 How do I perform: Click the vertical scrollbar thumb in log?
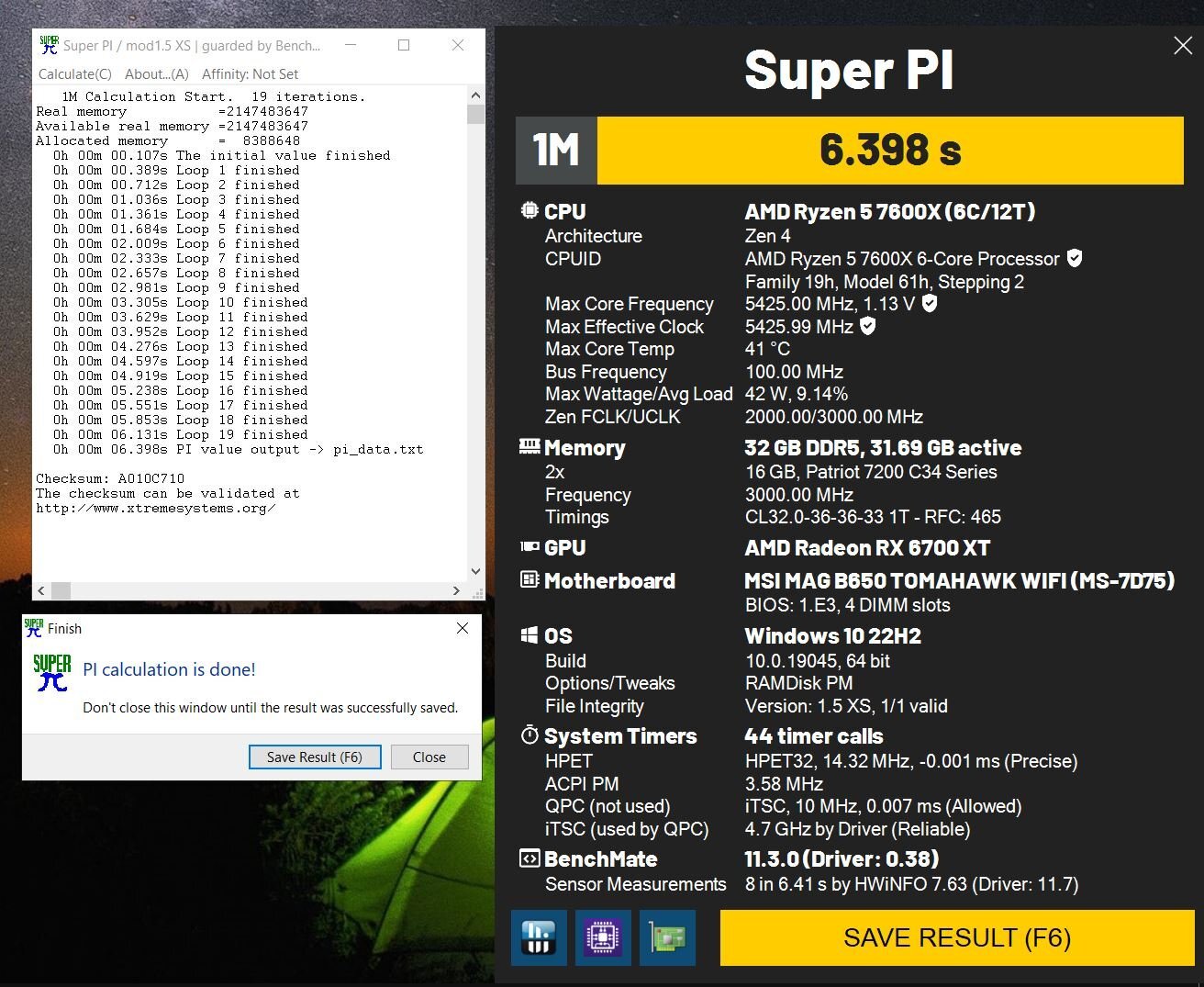pos(475,114)
